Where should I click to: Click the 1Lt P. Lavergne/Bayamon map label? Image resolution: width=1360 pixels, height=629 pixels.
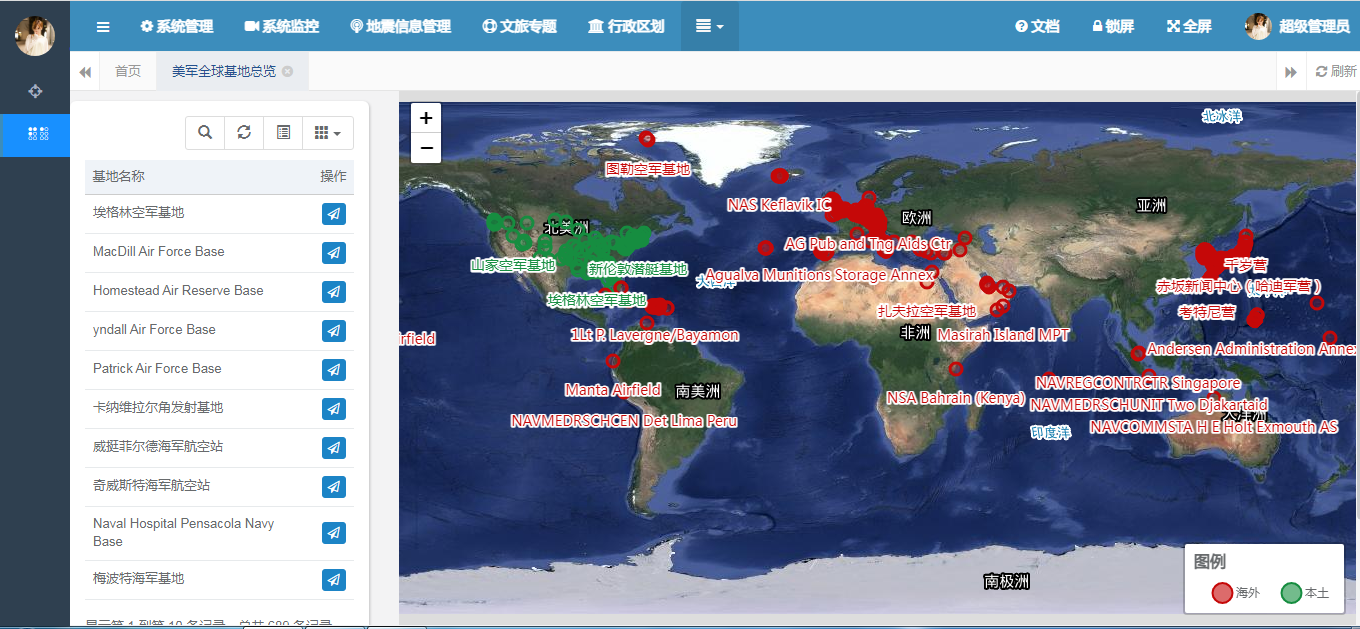[655, 335]
